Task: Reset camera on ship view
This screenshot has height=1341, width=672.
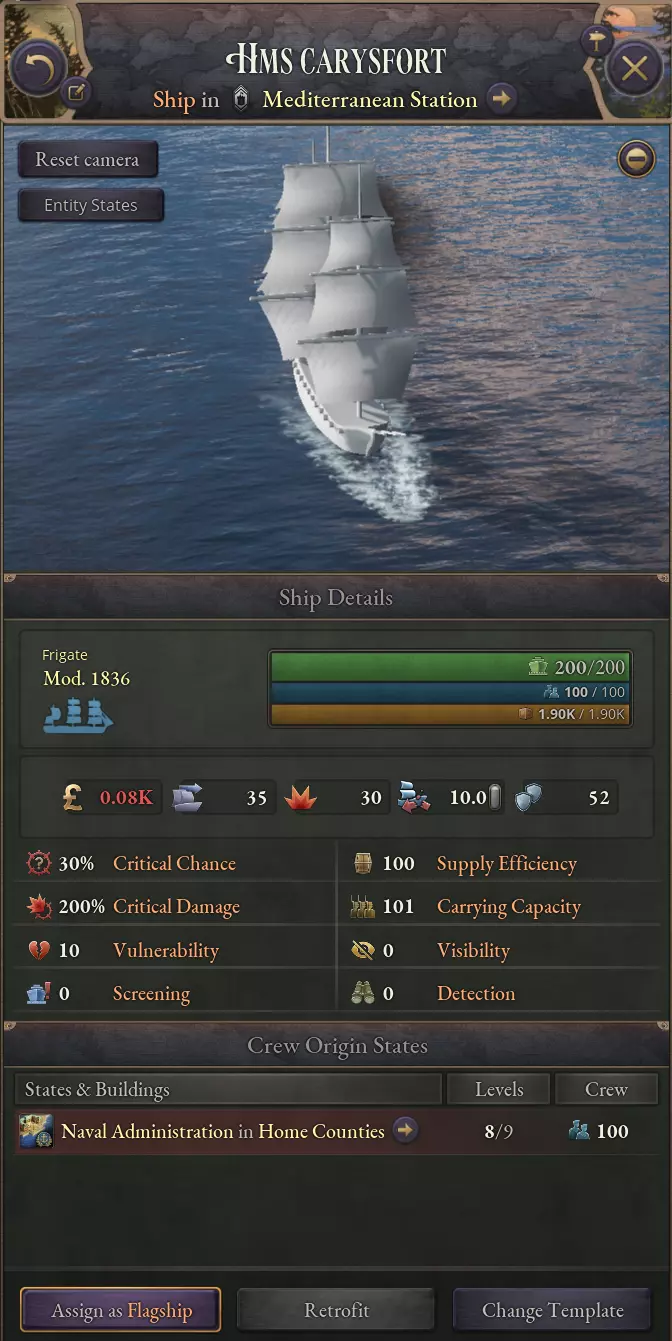Action: (88, 160)
